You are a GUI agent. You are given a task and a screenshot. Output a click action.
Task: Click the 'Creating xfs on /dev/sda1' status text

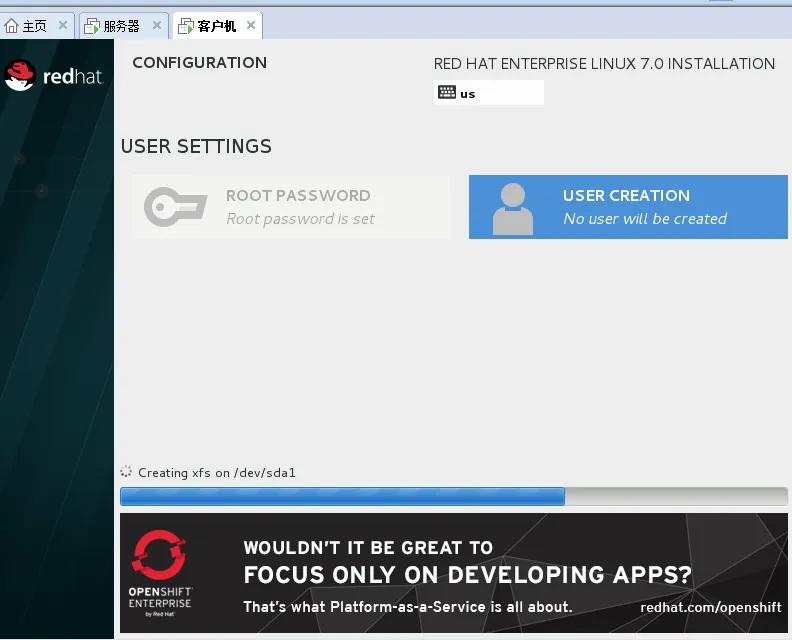217,473
